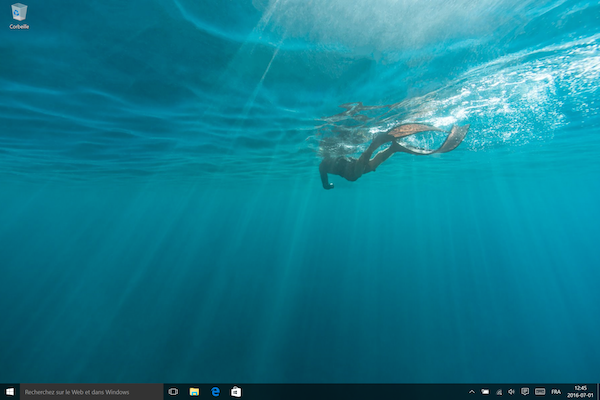Open the Windows Start menu
This screenshot has height=400, width=600.
[x=10, y=392]
